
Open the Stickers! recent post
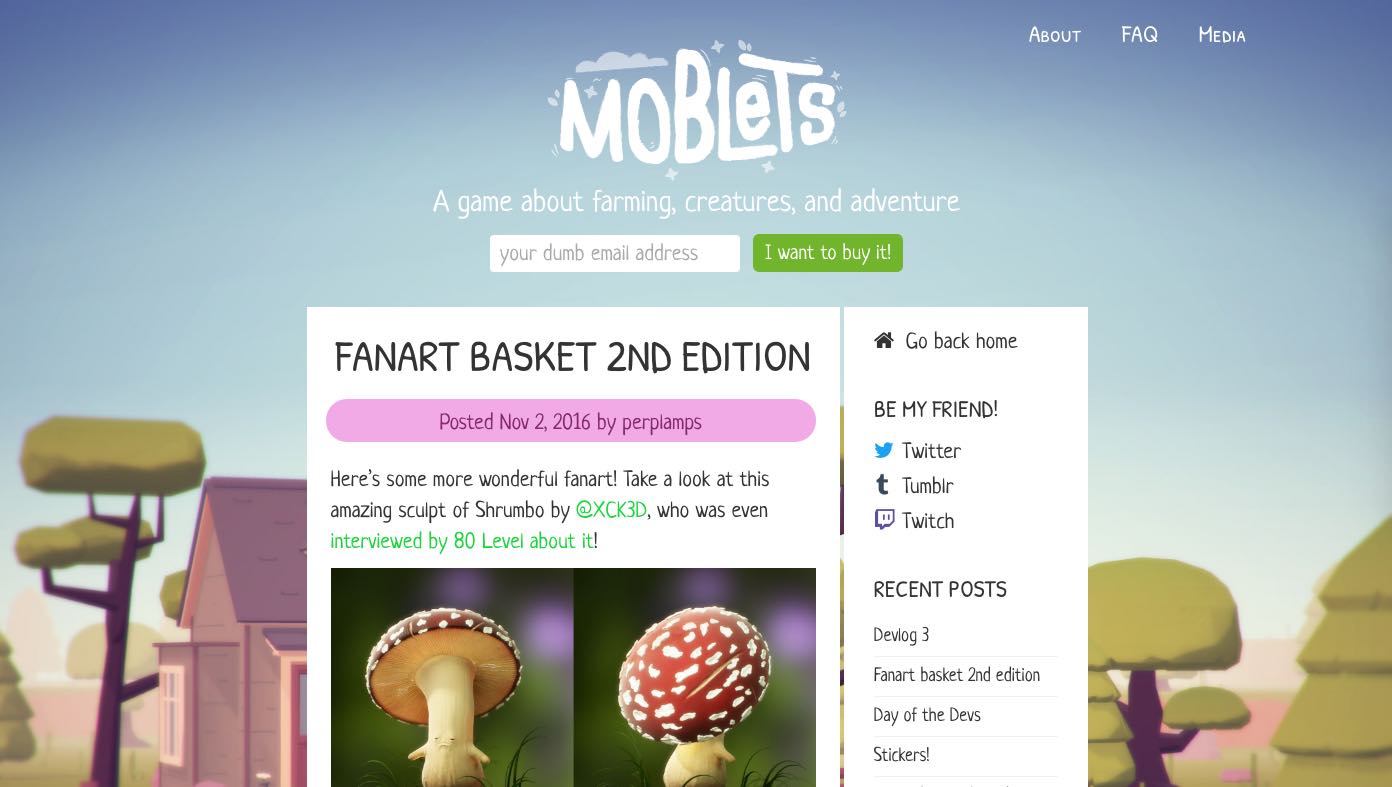click(x=901, y=756)
